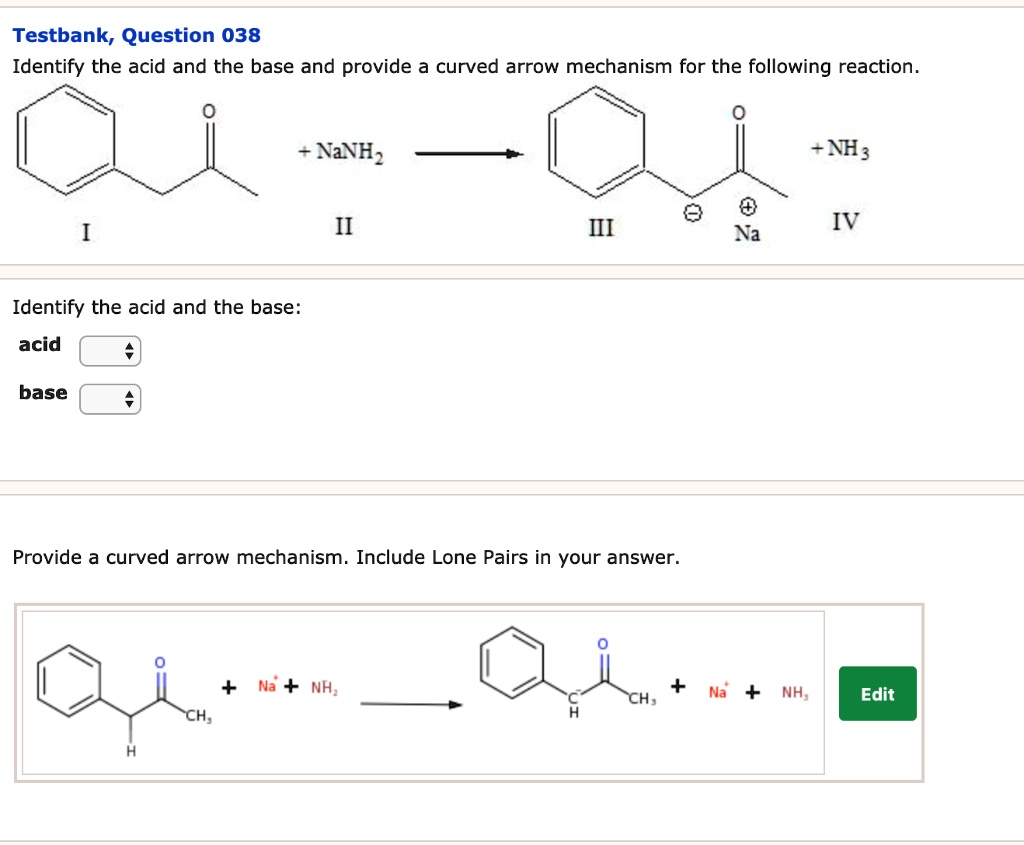Click the carbanion C-H label in the product structure
This screenshot has height=845, width=1024.
pyautogui.click(x=575, y=705)
